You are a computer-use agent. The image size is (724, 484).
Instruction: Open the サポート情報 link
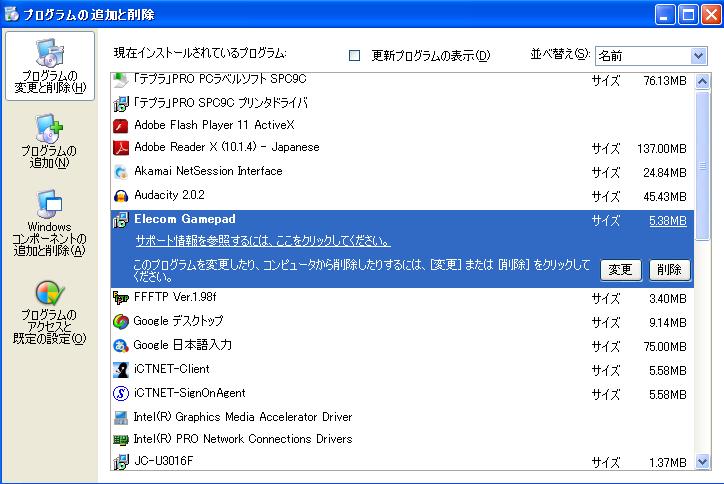click(x=263, y=241)
